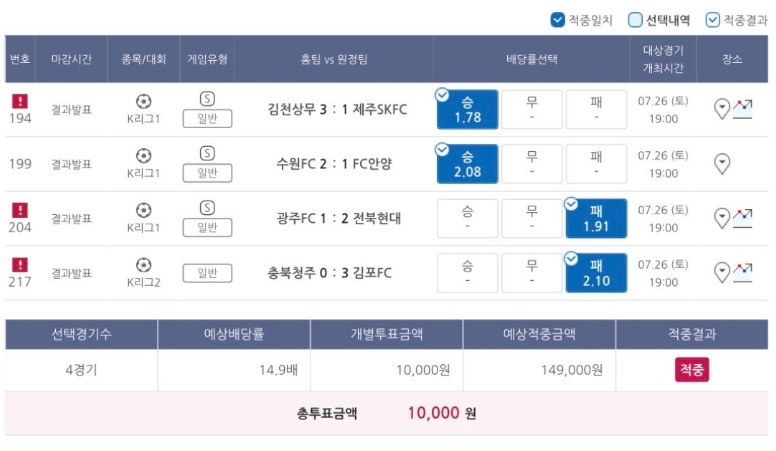Click red alert icon above number 217
Viewport: 776px width, 451px height.
(x=20, y=264)
